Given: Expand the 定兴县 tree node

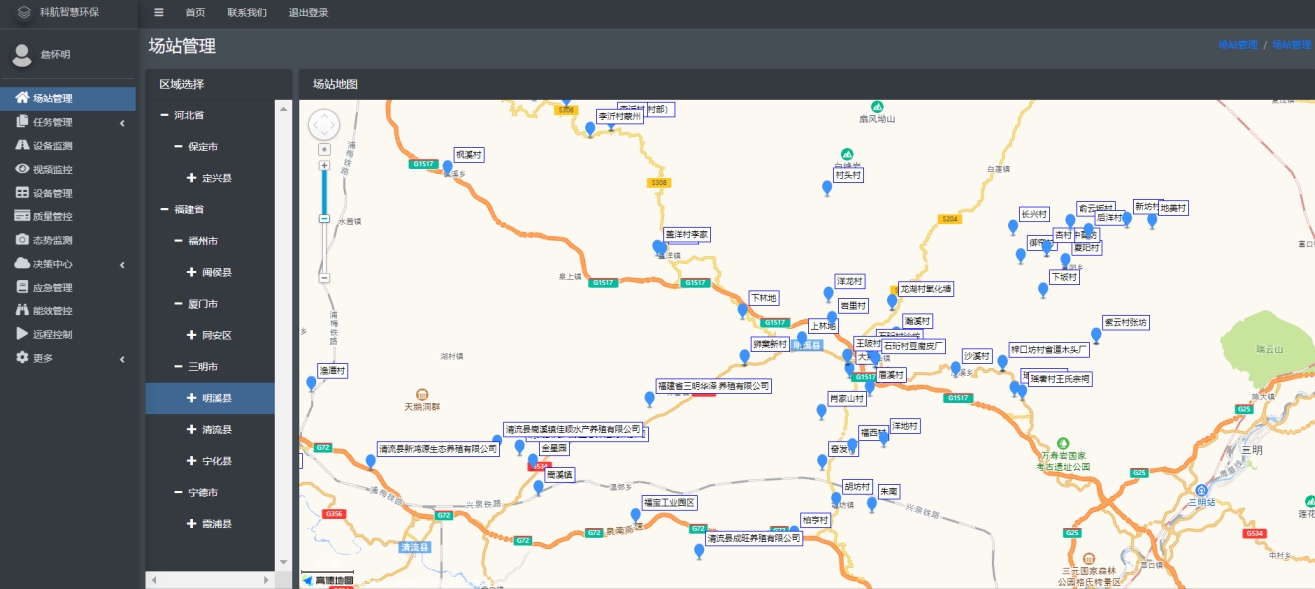Looking at the screenshot, I should point(191,178).
